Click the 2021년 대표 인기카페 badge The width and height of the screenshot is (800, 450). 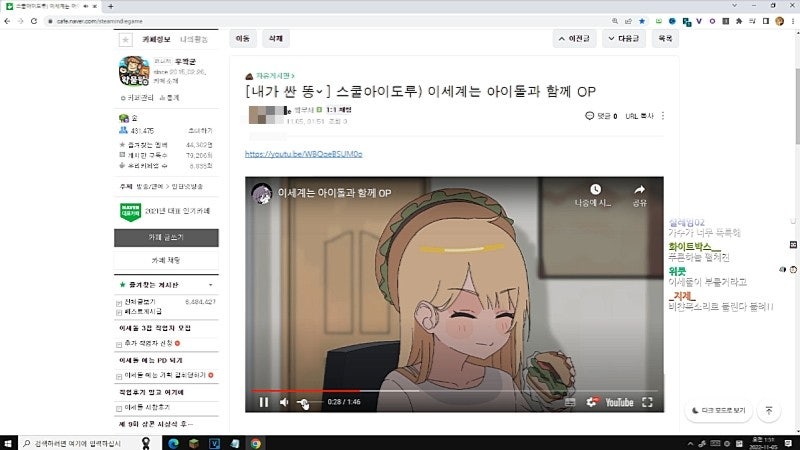(164, 211)
